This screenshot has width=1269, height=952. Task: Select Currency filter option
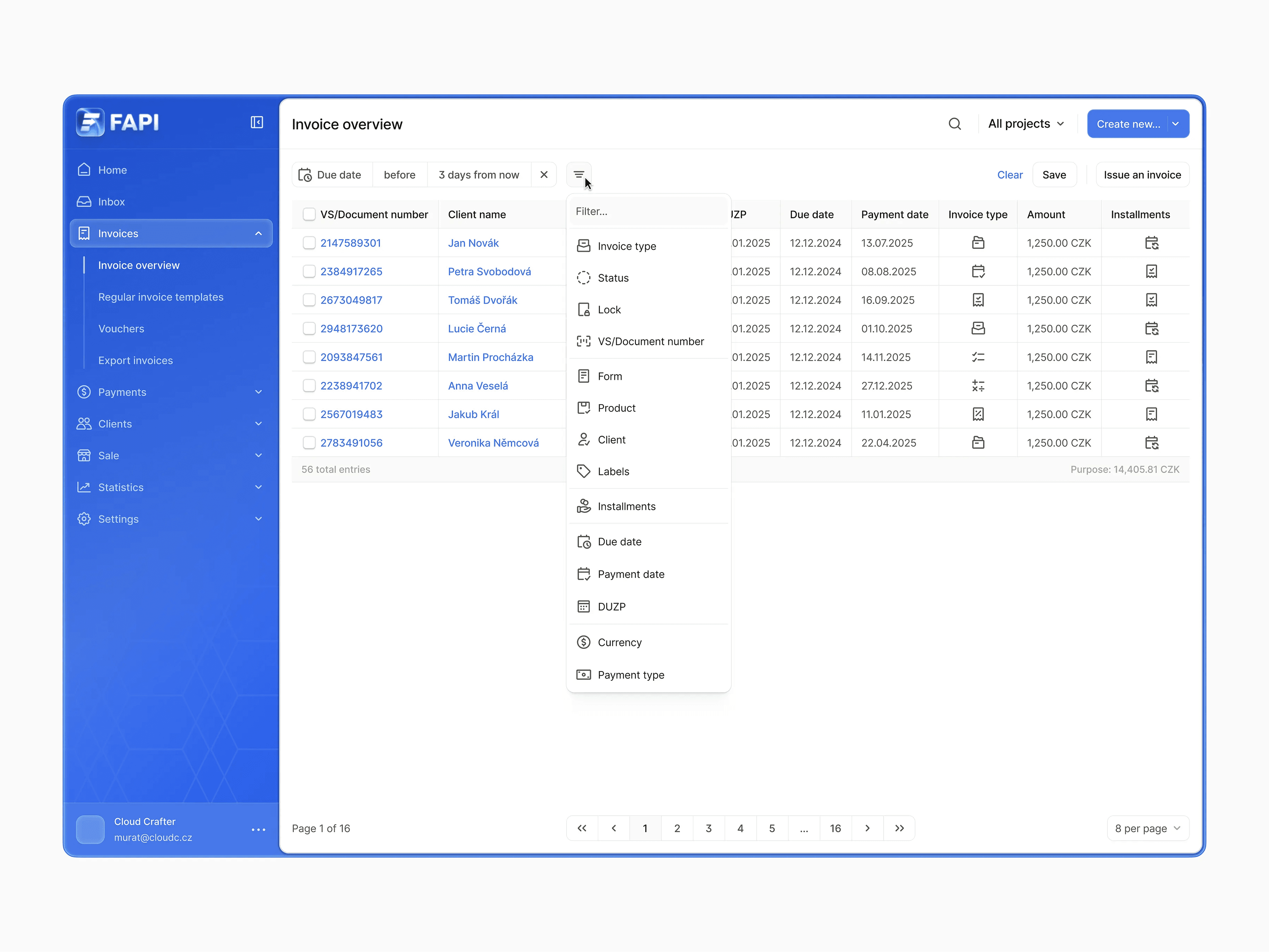point(648,642)
